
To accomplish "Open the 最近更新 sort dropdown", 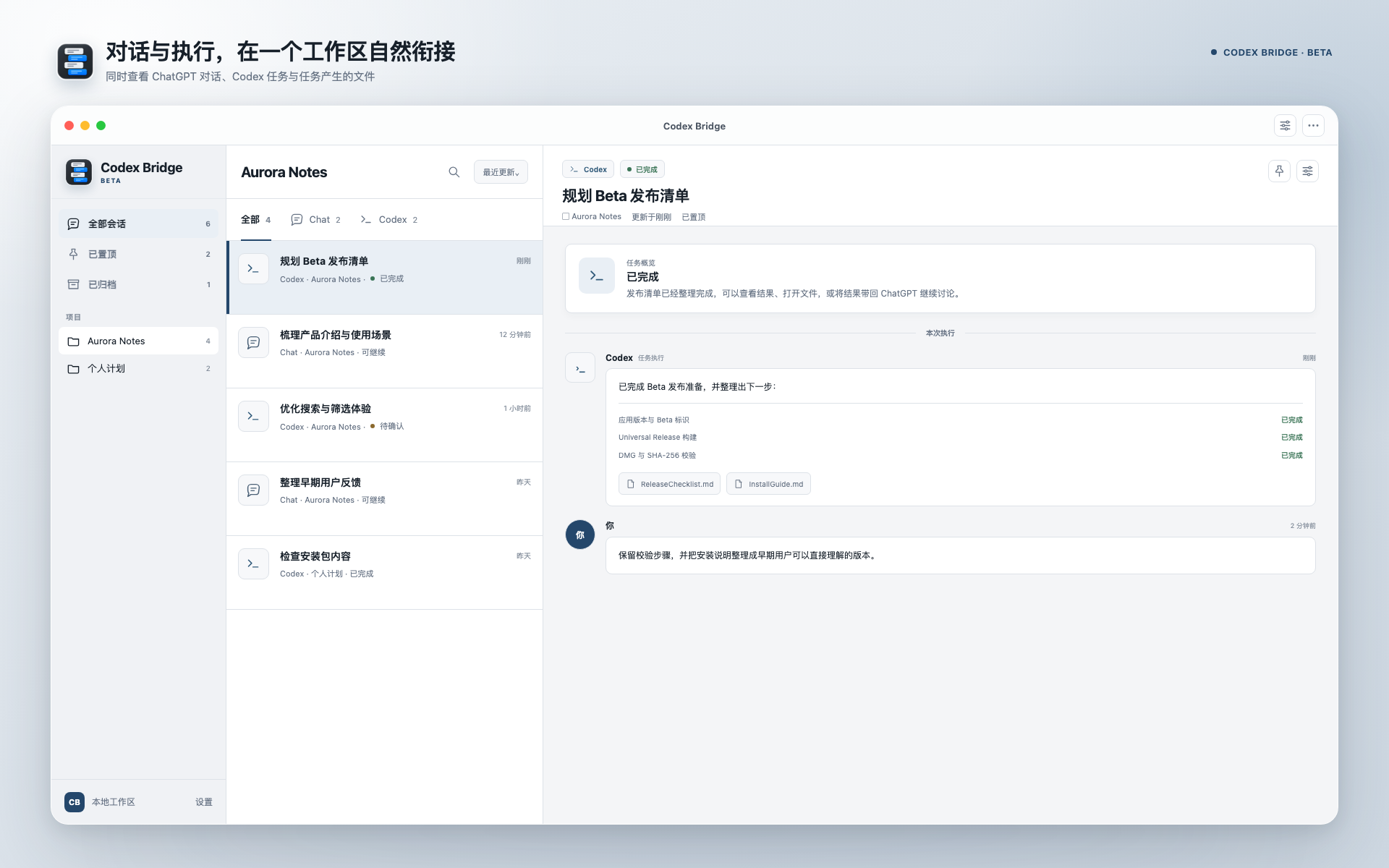I will pyautogui.click(x=501, y=172).
